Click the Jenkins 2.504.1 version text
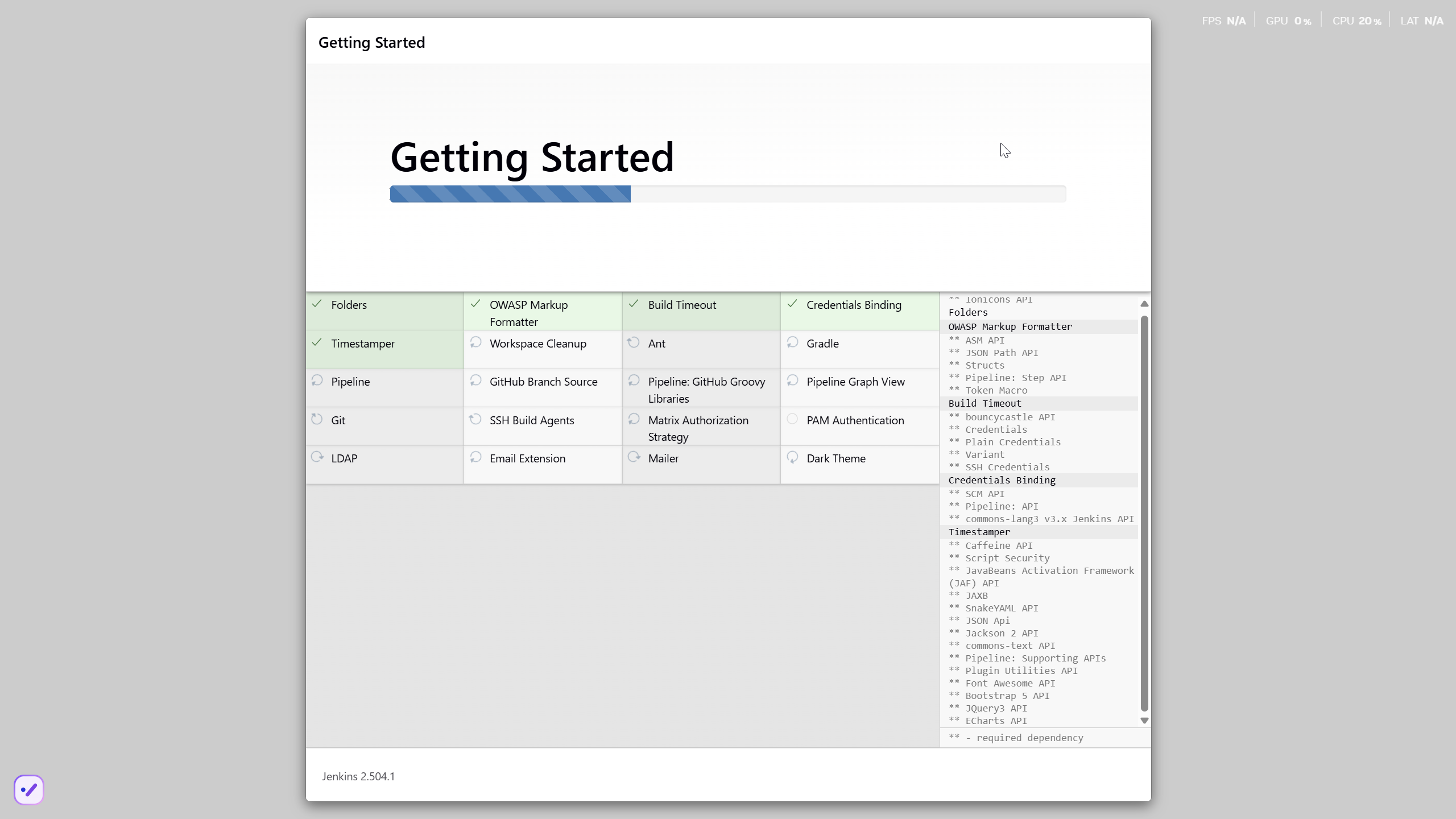Screen dimensions: 1456x819 point(358,776)
